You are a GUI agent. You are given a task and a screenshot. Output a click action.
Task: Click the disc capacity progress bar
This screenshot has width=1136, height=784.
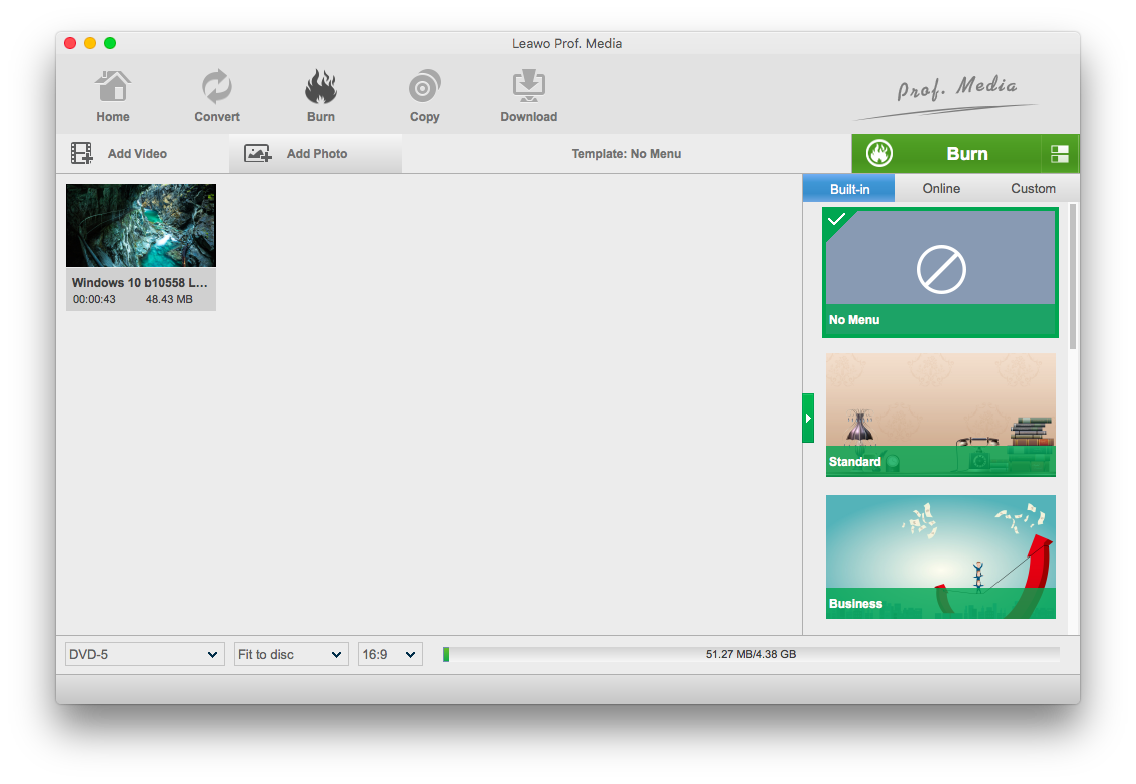point(751,654)
